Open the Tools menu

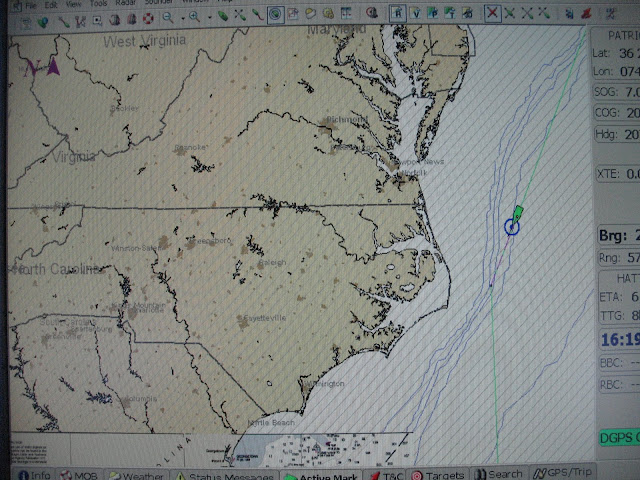point(98,3)
